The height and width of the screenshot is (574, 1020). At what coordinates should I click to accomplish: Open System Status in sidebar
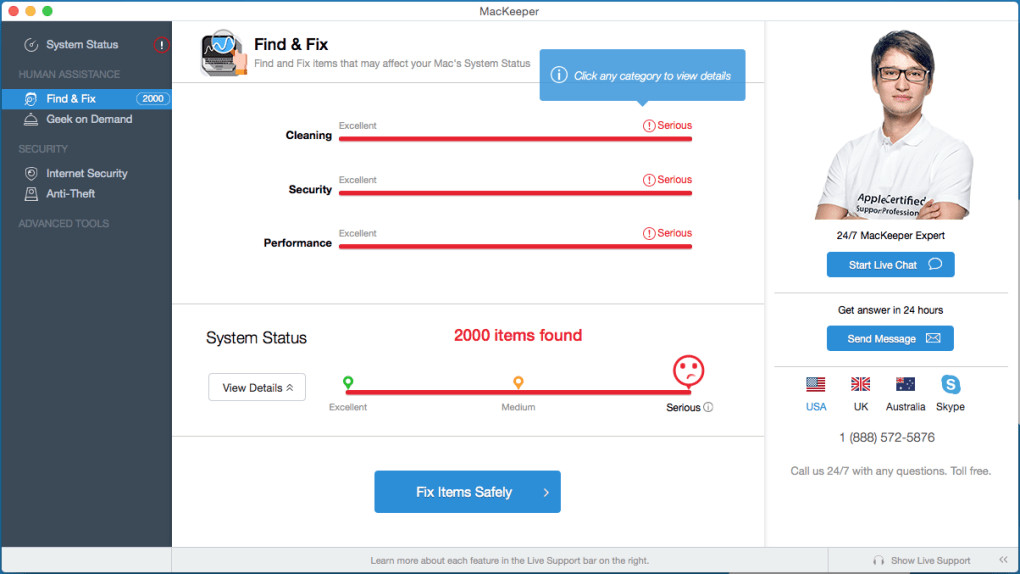[x=82, y=44]
